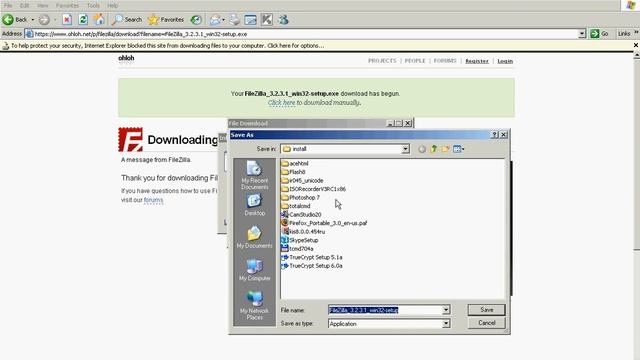Open the PROJECTS link on ohloh page
The width and height of the screenshot is (640, 360).
click(x=382, y=61)
